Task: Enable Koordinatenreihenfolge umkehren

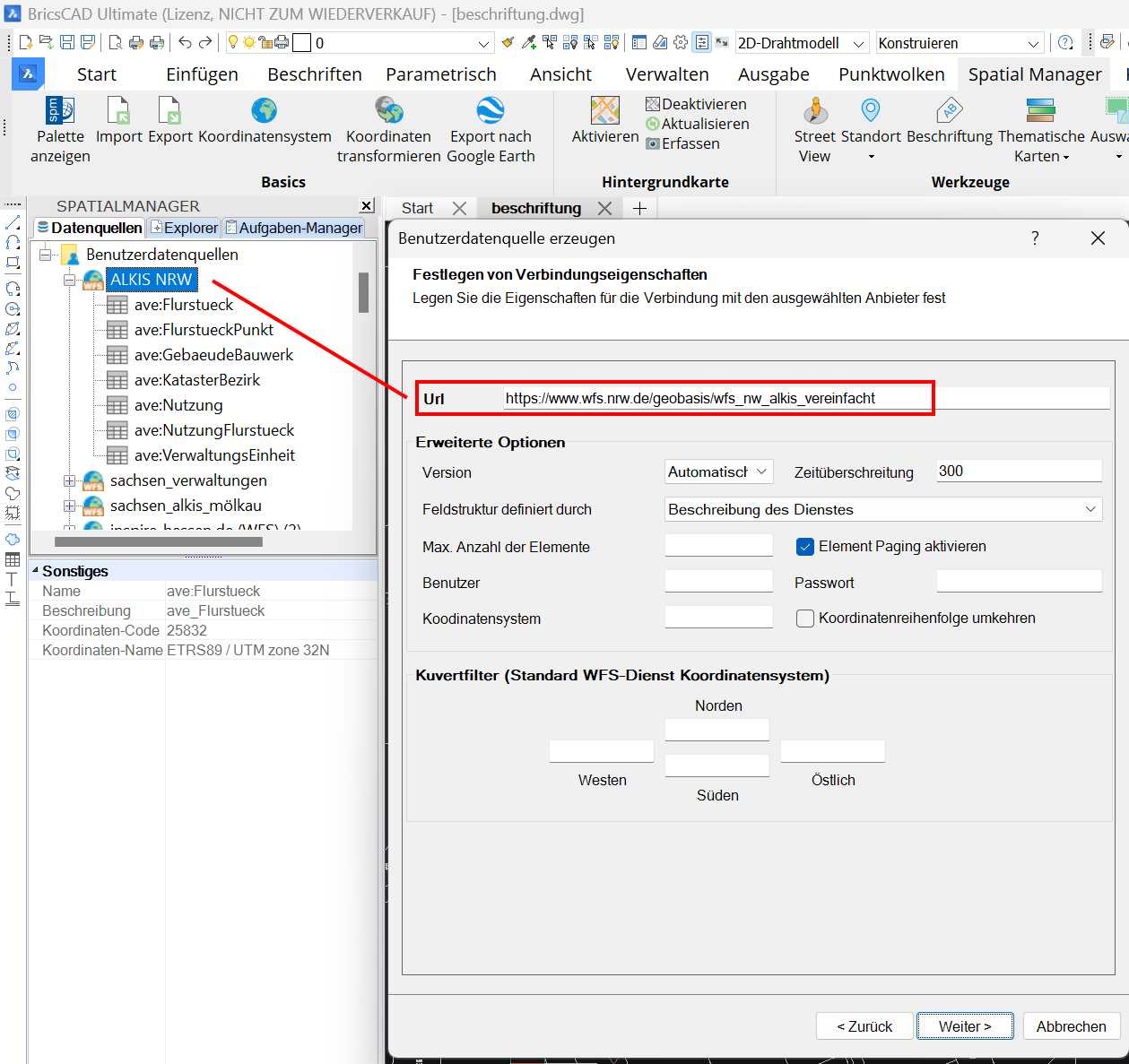Action: 804,618
